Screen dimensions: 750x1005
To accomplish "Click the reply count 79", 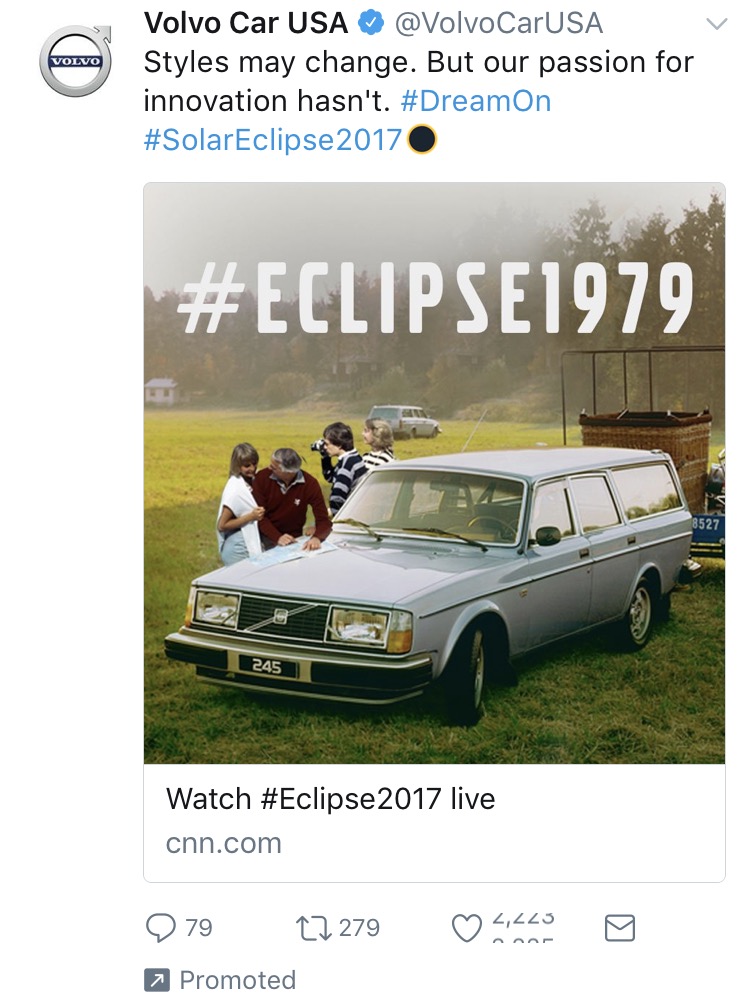I will click(199, 928).
